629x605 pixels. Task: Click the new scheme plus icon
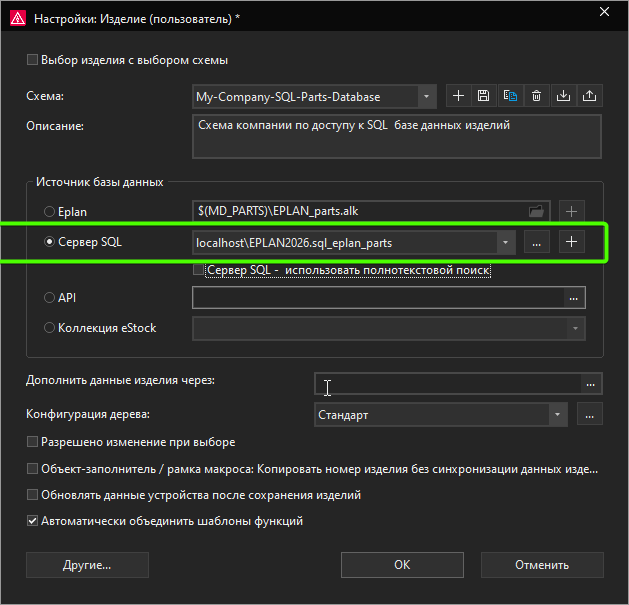pyautogui.click(x=459, y=96)
